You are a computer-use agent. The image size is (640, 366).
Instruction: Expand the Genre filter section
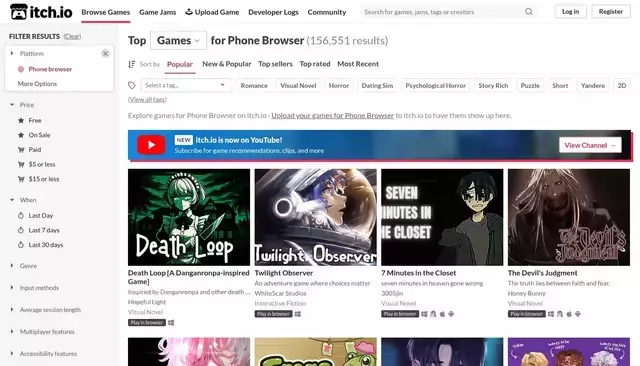pyautogui.click(x=28, y=266)
